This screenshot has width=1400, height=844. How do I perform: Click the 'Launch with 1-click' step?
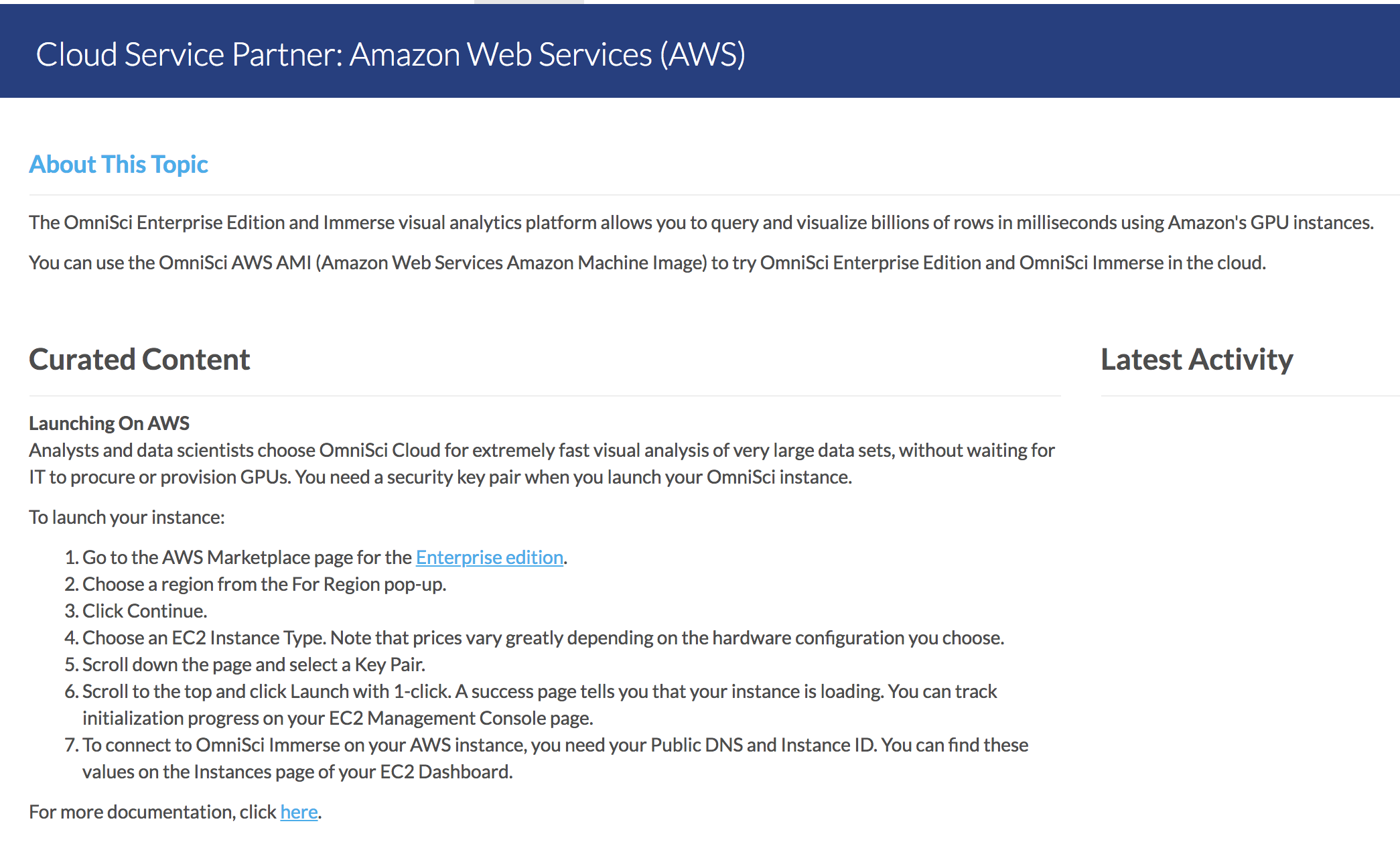[539, 691]
